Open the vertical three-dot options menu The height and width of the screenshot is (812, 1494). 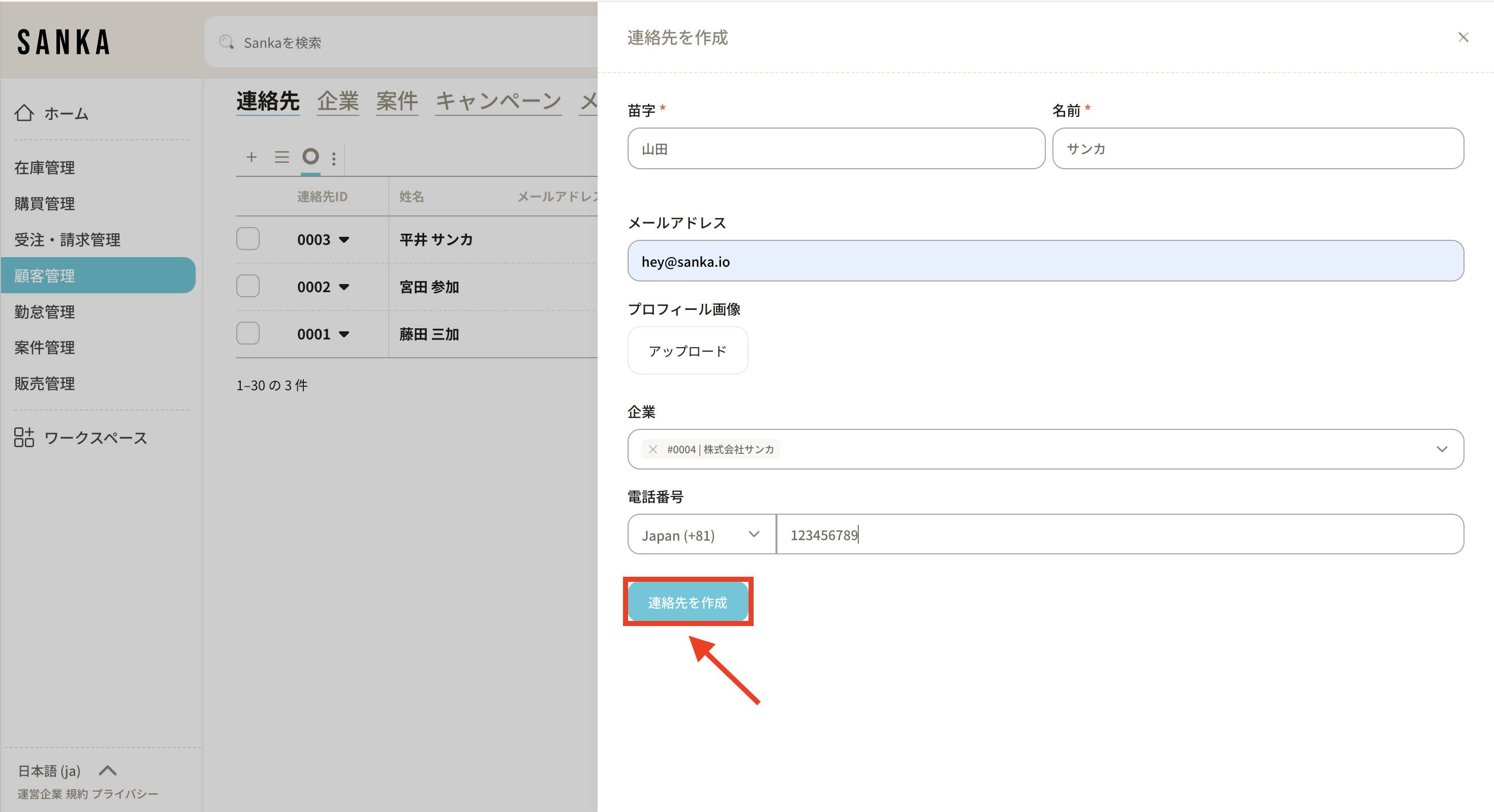tap(333, 159)
